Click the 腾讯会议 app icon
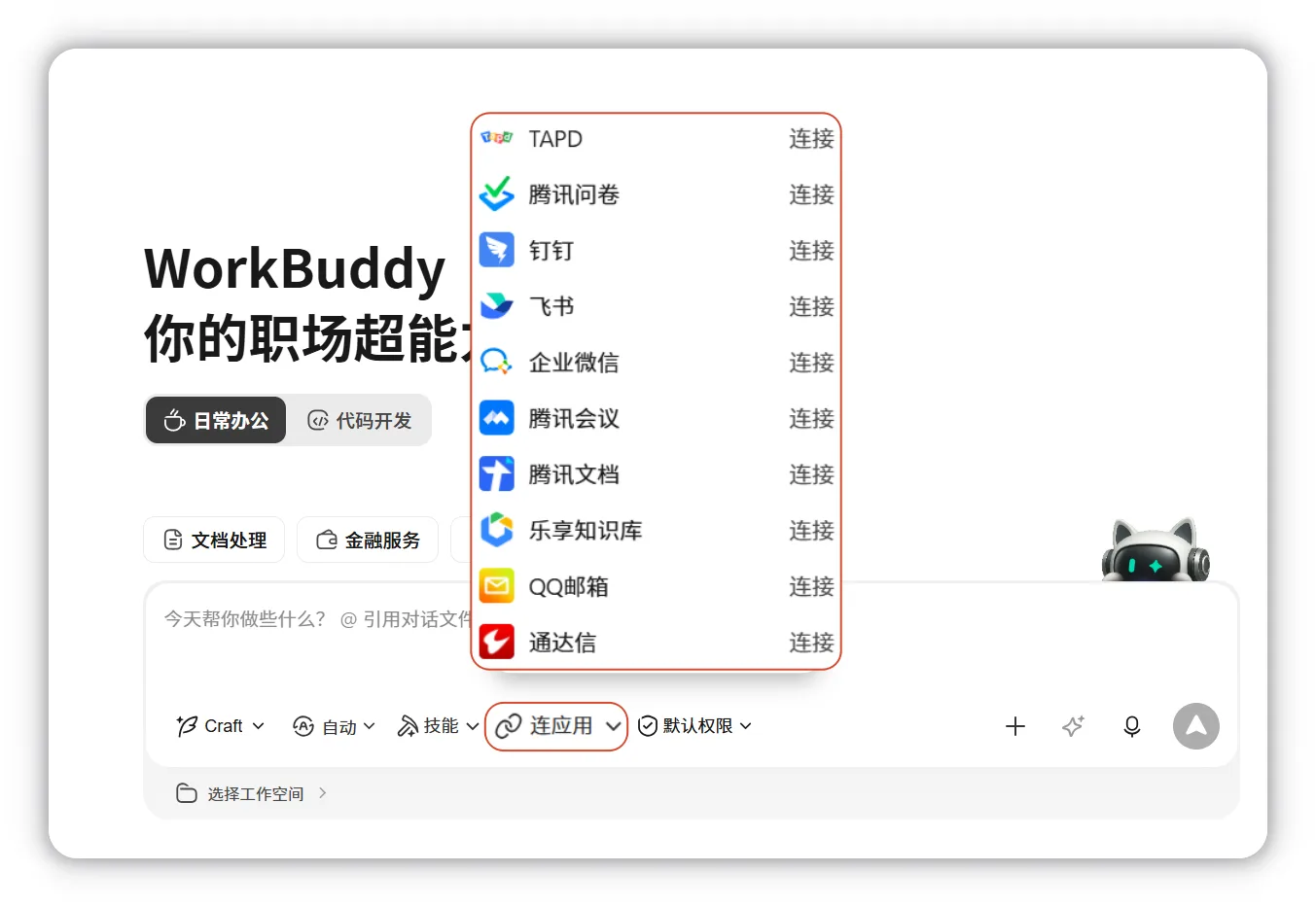 coord(496,418)
